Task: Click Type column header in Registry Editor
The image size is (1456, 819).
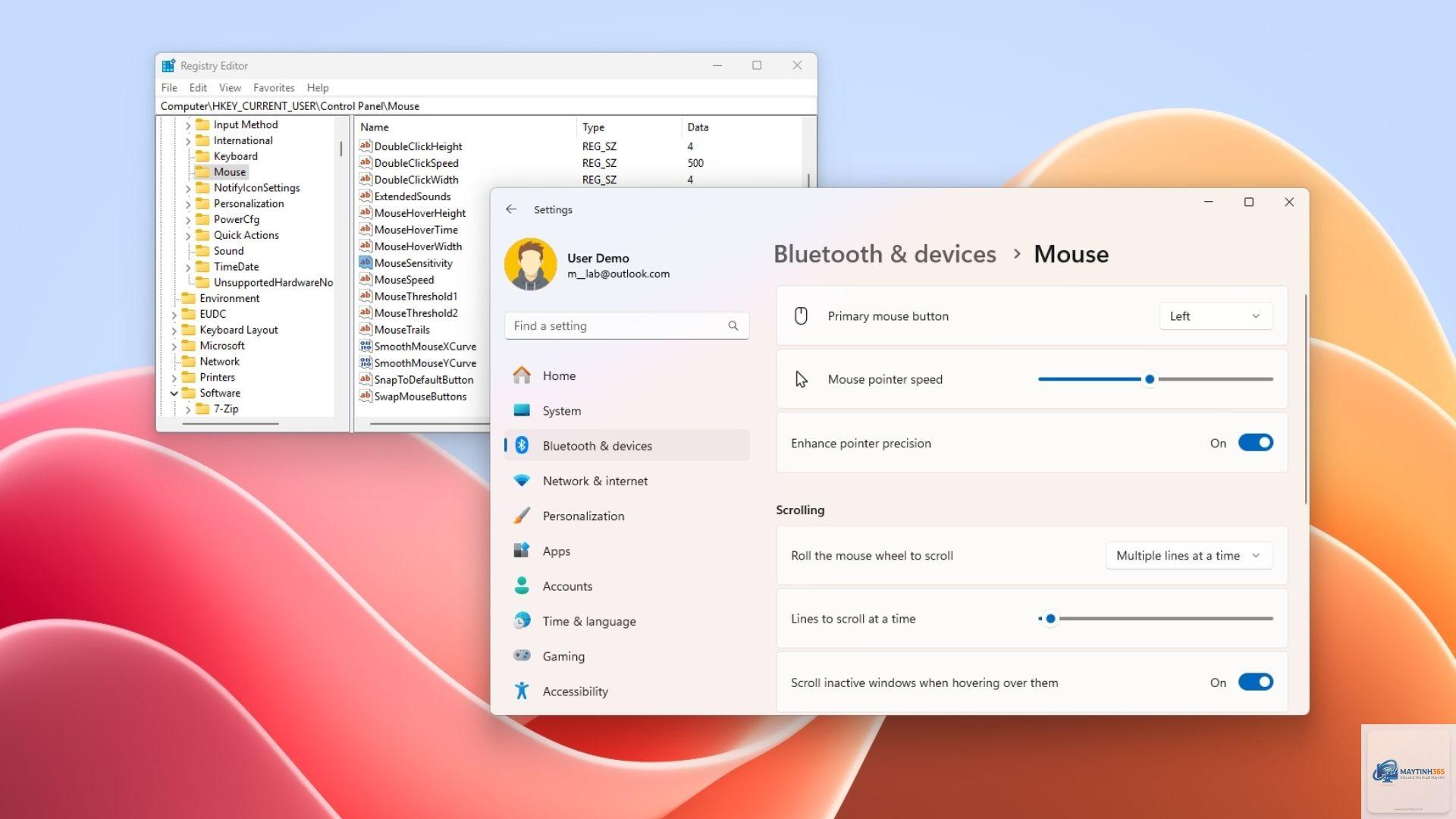Action: (x=629, y=127)
